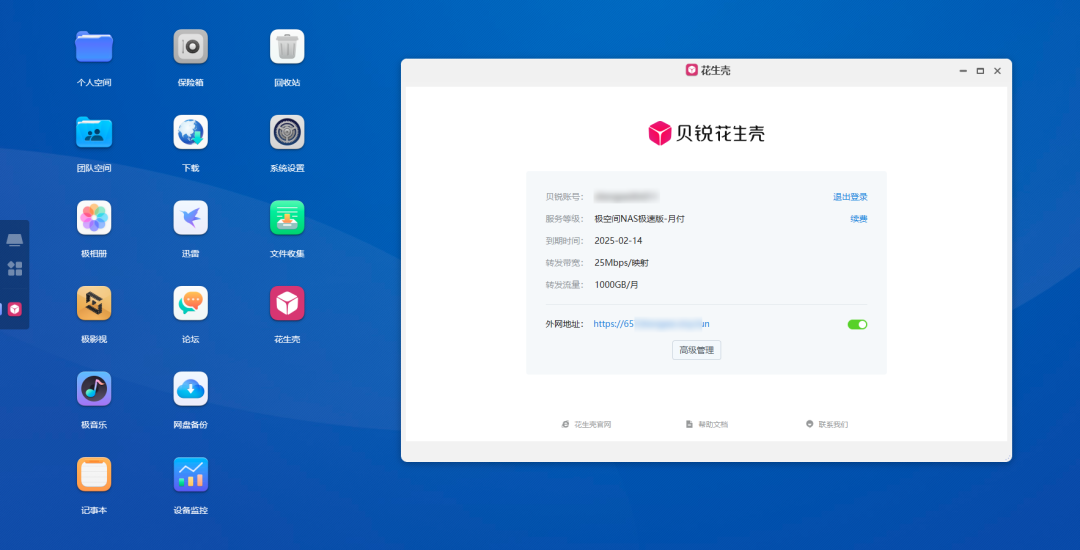Open 系统设置 system settings
The image size is (1080, 550).
pos(287,132)
